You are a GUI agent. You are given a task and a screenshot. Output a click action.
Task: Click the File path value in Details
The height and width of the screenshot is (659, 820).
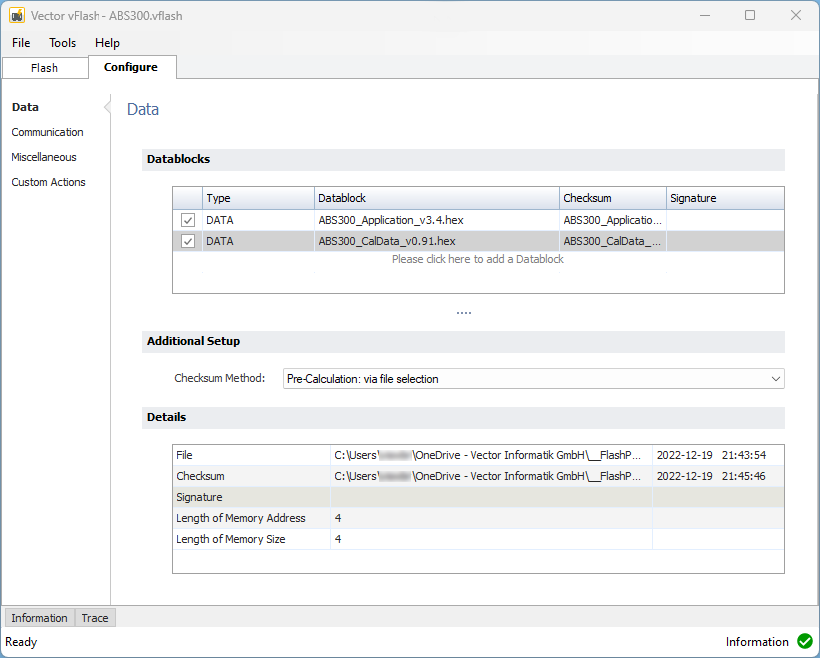point(491,455)
